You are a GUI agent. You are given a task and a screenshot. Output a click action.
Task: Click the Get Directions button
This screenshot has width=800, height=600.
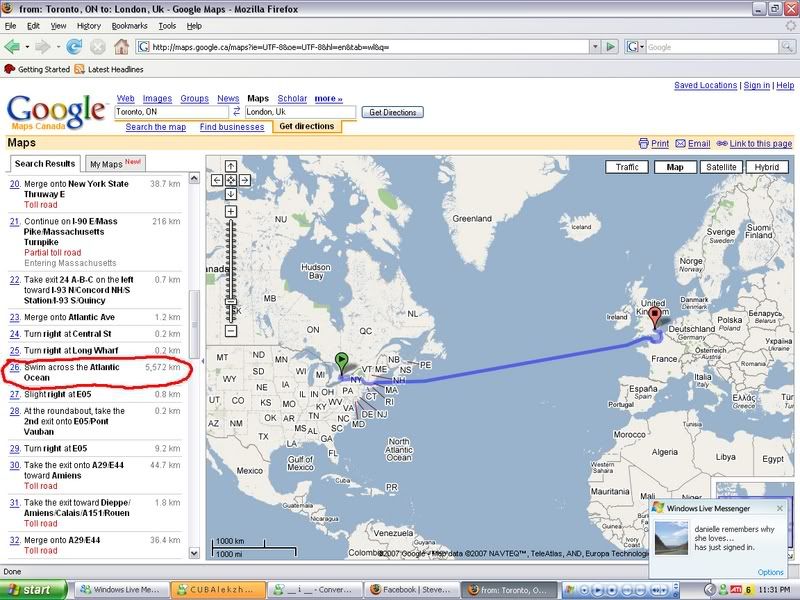click(x=392, y=112)
